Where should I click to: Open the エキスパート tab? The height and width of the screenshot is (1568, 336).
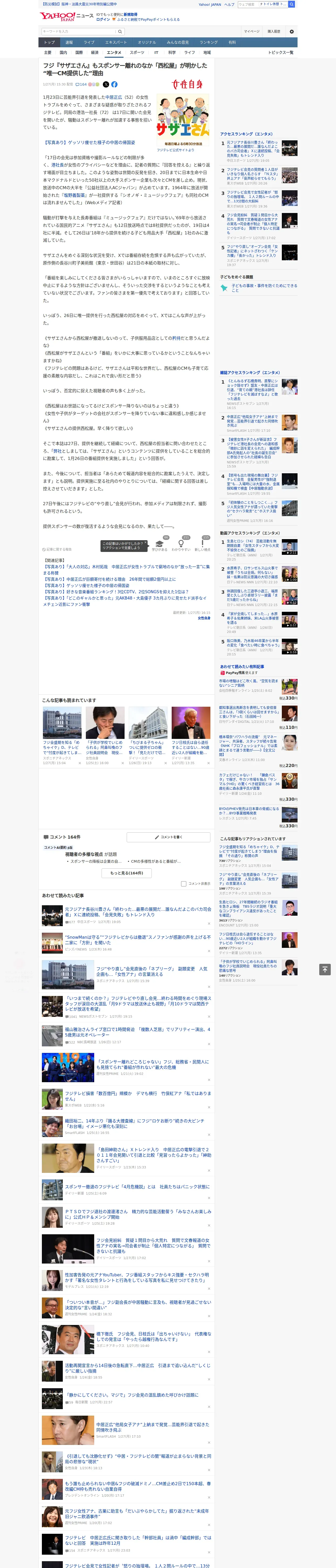click(x=116, y=43)
